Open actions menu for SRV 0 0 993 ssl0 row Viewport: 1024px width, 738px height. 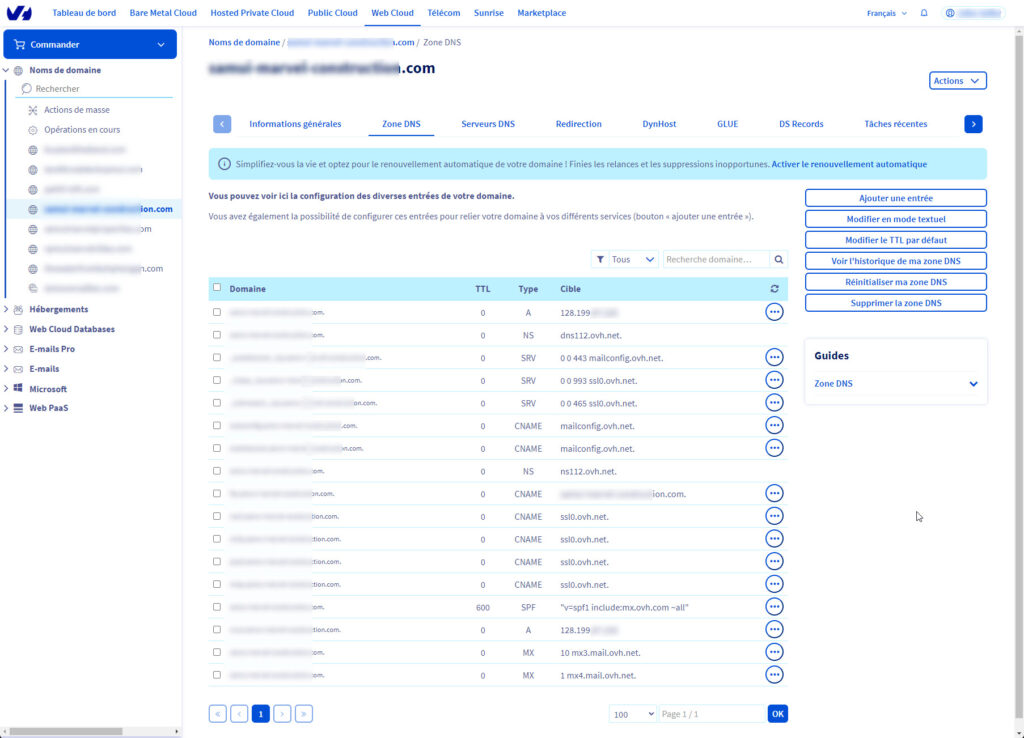pyautogui.click(x=774, y=380)
